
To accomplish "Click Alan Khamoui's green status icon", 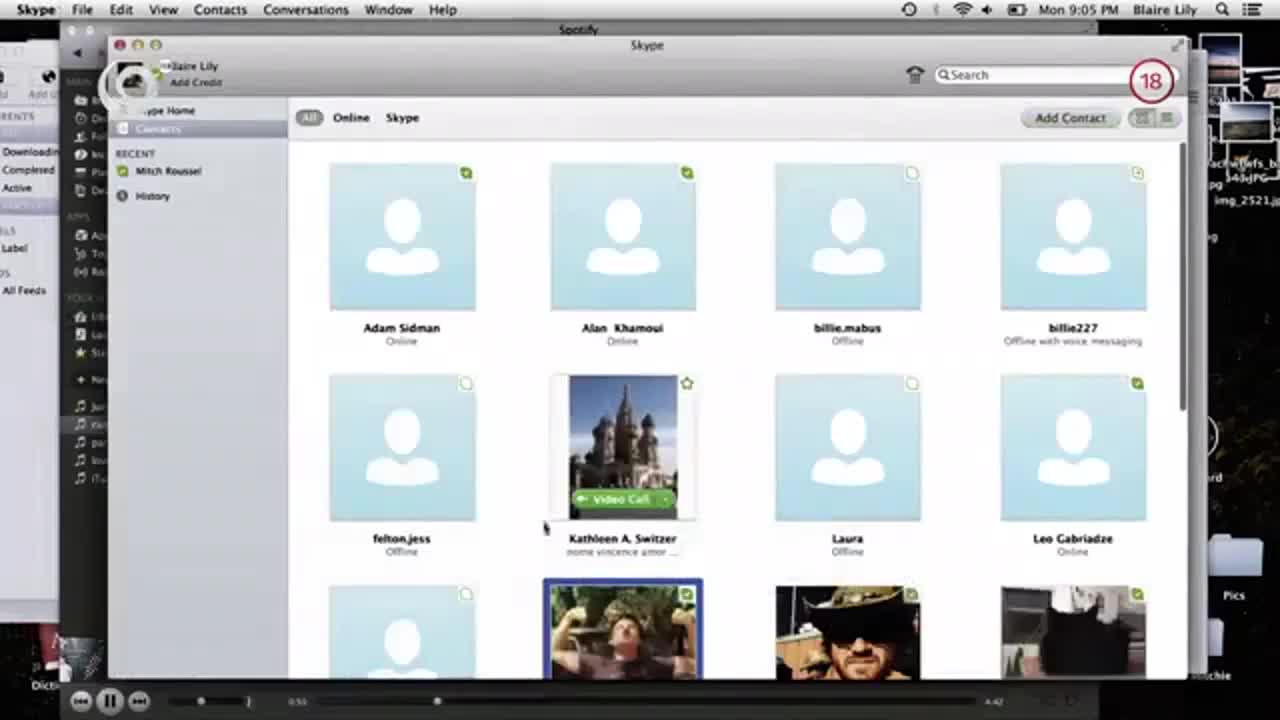I will pyautogui.click(x=687, y=173).
